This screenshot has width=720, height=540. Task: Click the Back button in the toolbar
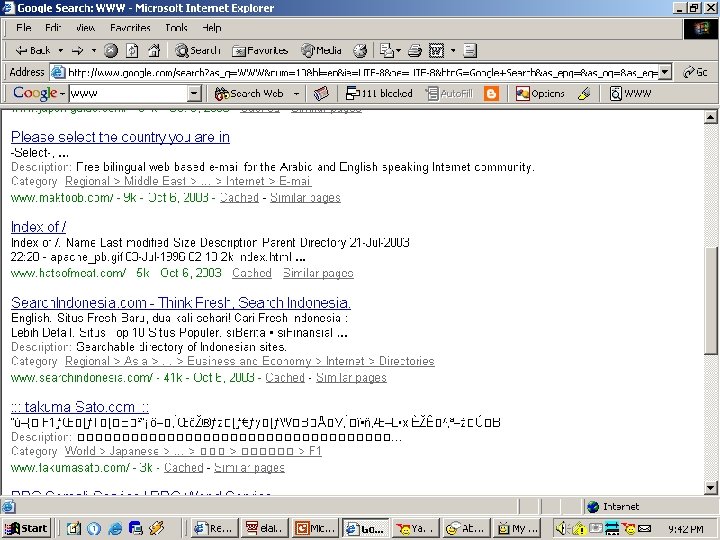32,51
